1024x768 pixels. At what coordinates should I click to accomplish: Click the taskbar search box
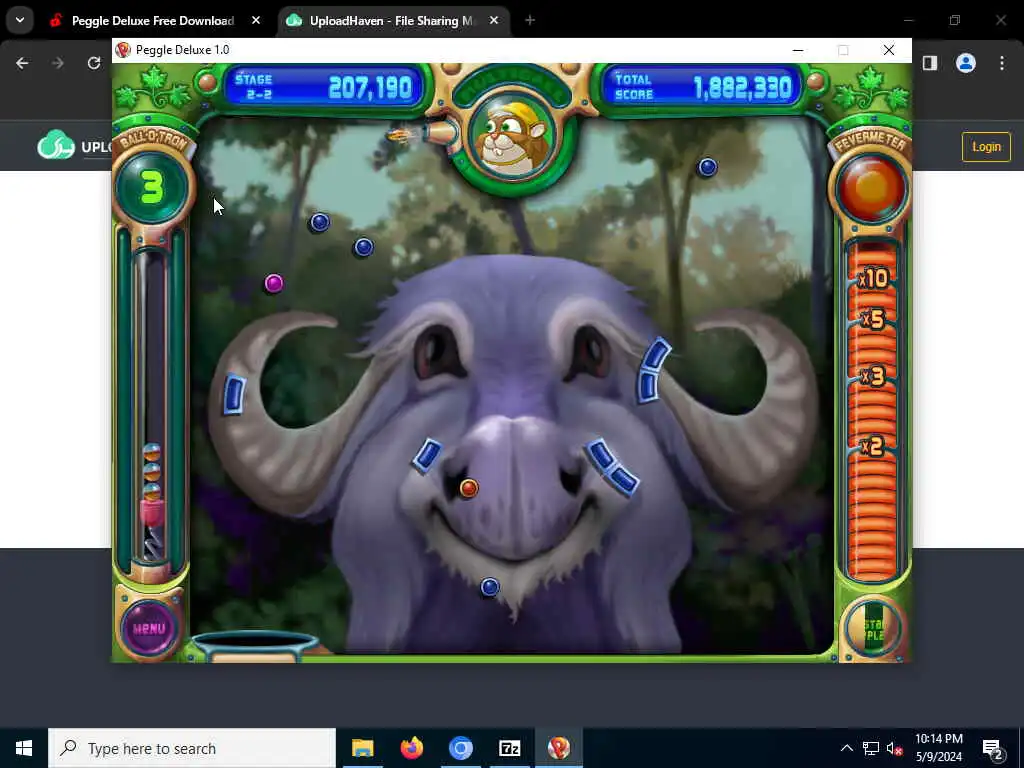point(192,748)
